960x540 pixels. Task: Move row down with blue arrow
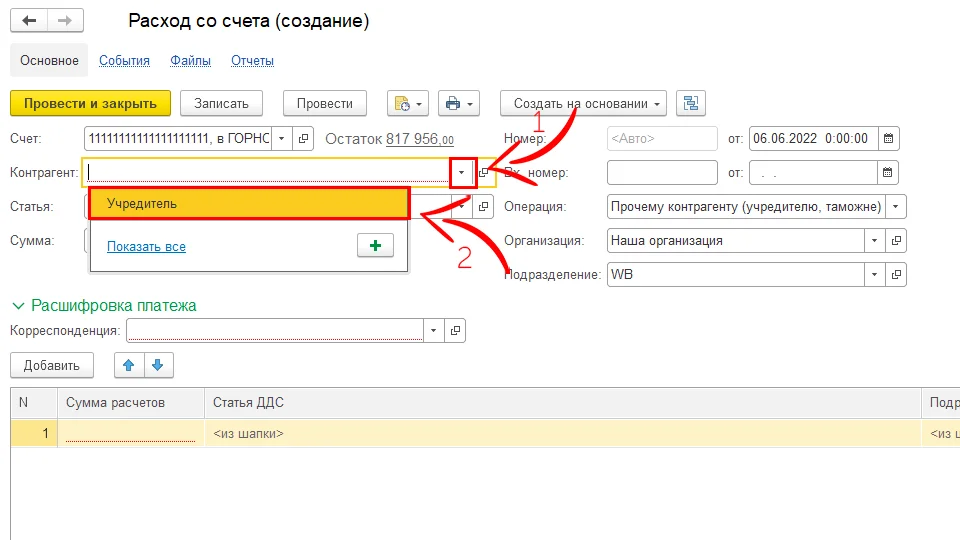pyautogui.click(x=157, y=365)
